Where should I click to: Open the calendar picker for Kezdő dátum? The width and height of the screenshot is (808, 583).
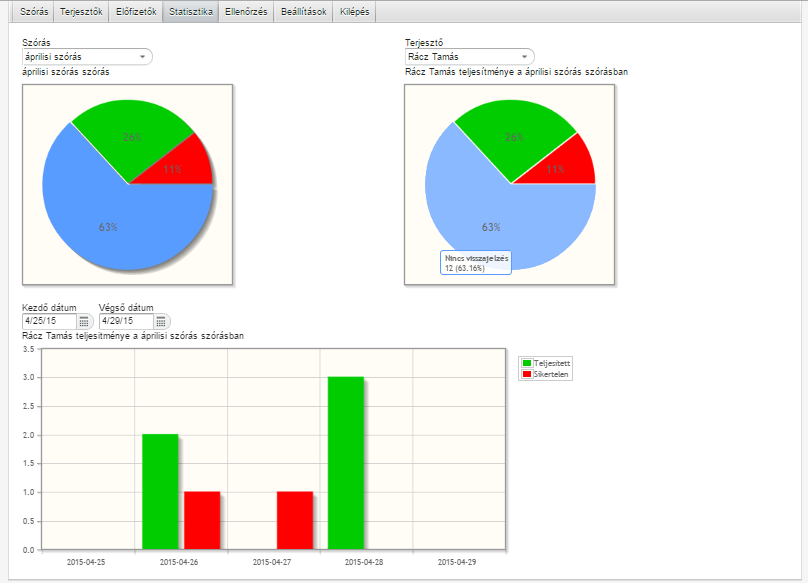click(x=84, y=322)
